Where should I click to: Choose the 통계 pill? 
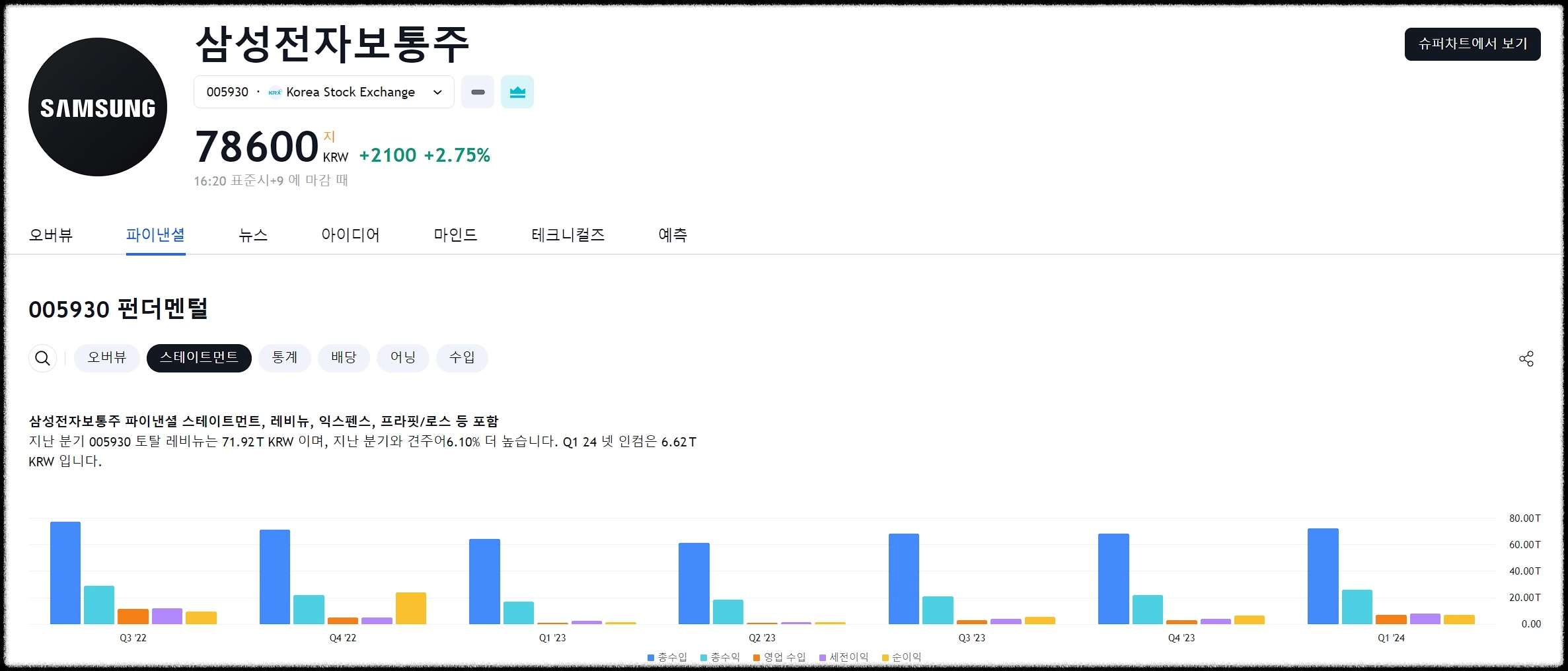285,358
